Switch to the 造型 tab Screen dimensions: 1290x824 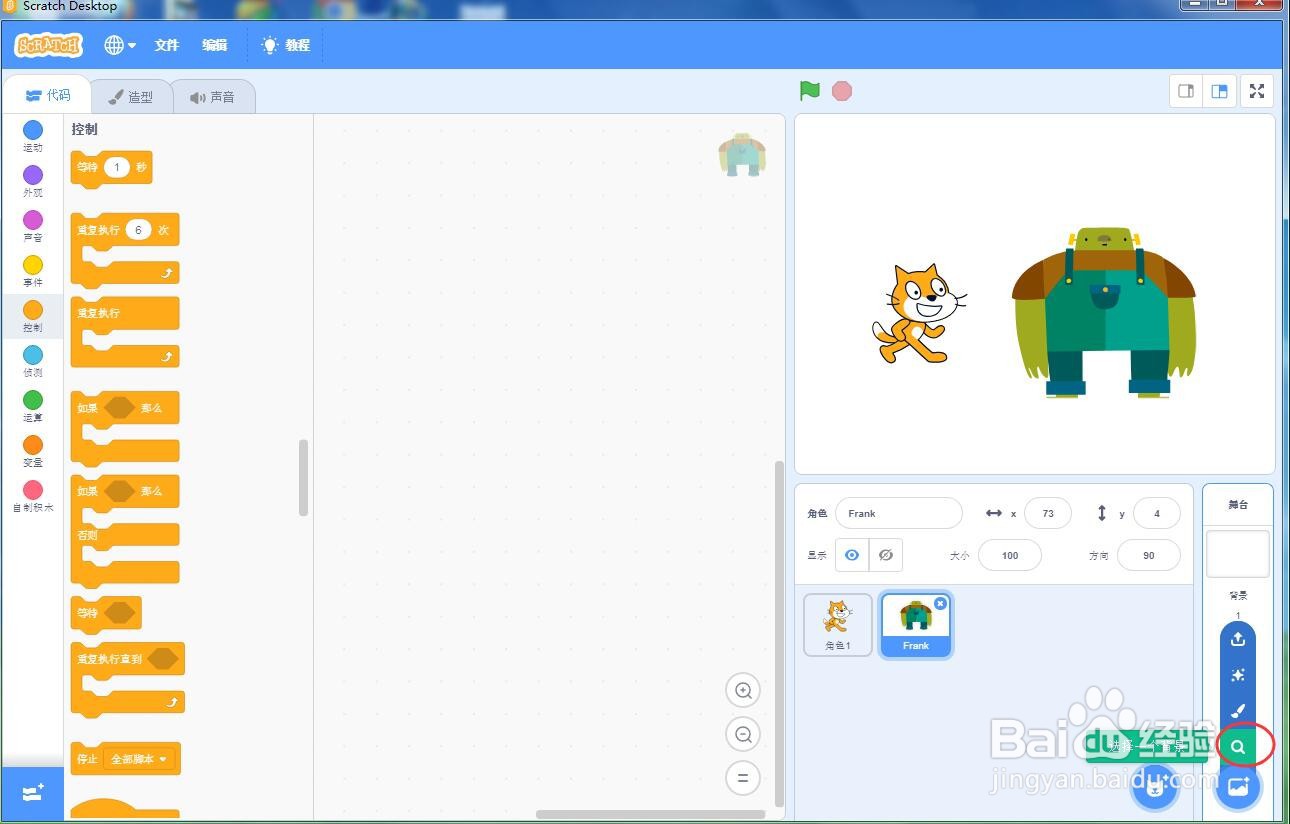click(131, 97)
